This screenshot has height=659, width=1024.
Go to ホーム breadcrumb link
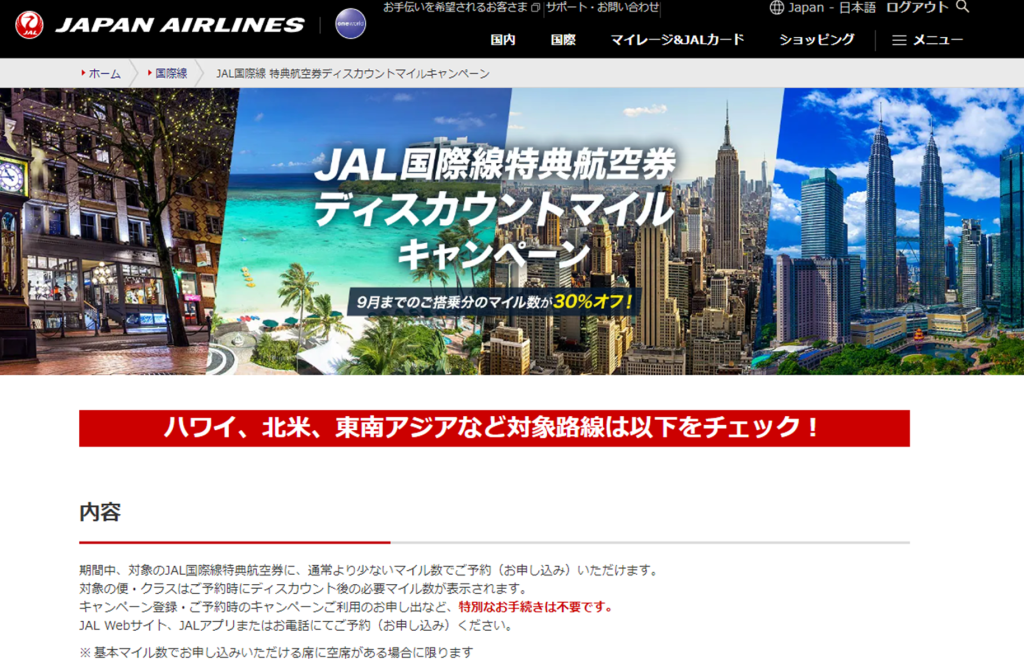pos(105,74)
